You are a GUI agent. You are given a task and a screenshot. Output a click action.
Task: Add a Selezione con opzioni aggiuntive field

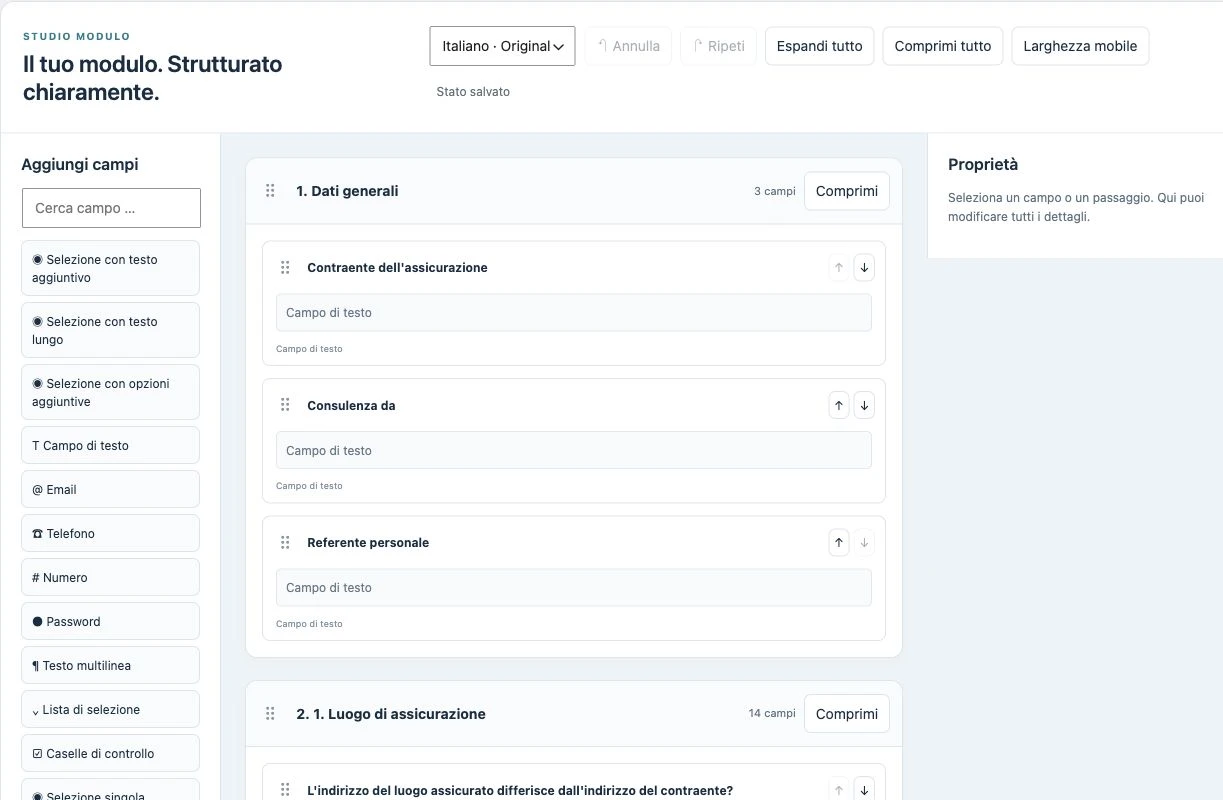110,392
